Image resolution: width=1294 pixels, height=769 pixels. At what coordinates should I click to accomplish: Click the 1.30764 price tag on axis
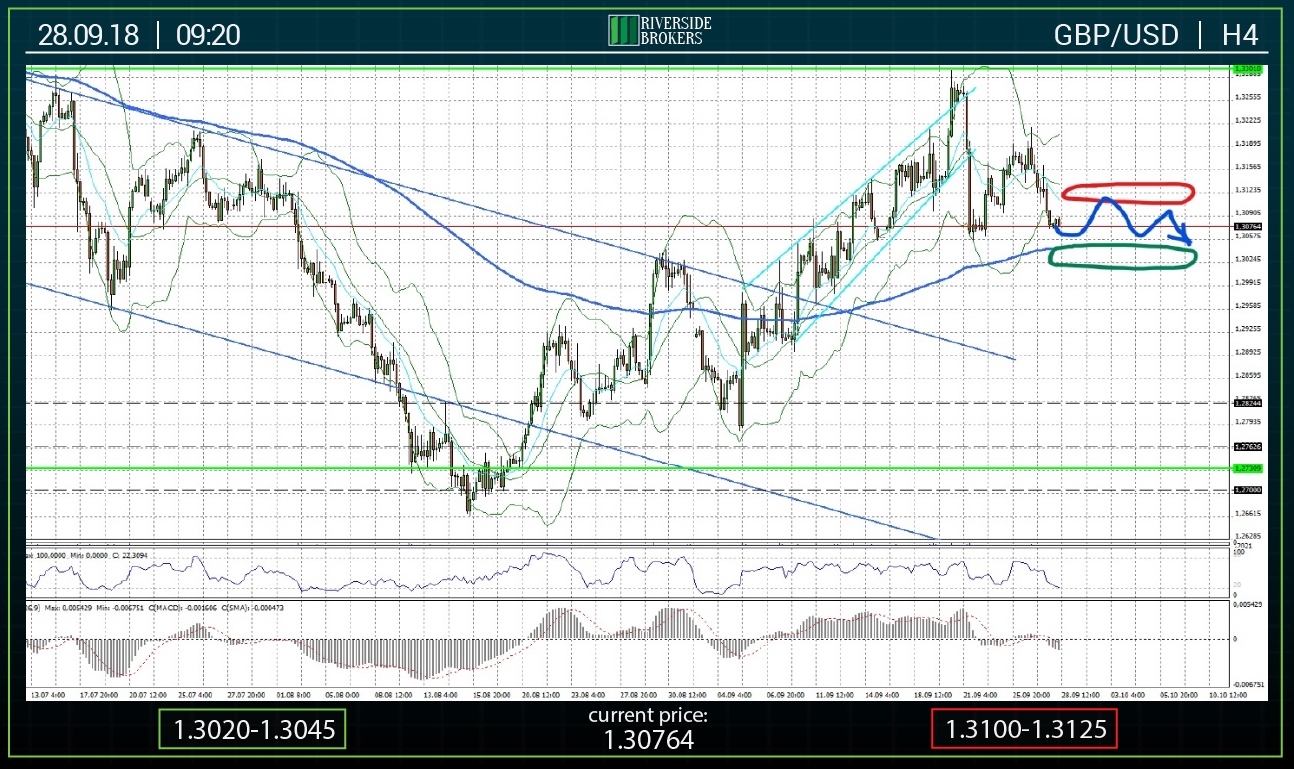click(1248, 227)
